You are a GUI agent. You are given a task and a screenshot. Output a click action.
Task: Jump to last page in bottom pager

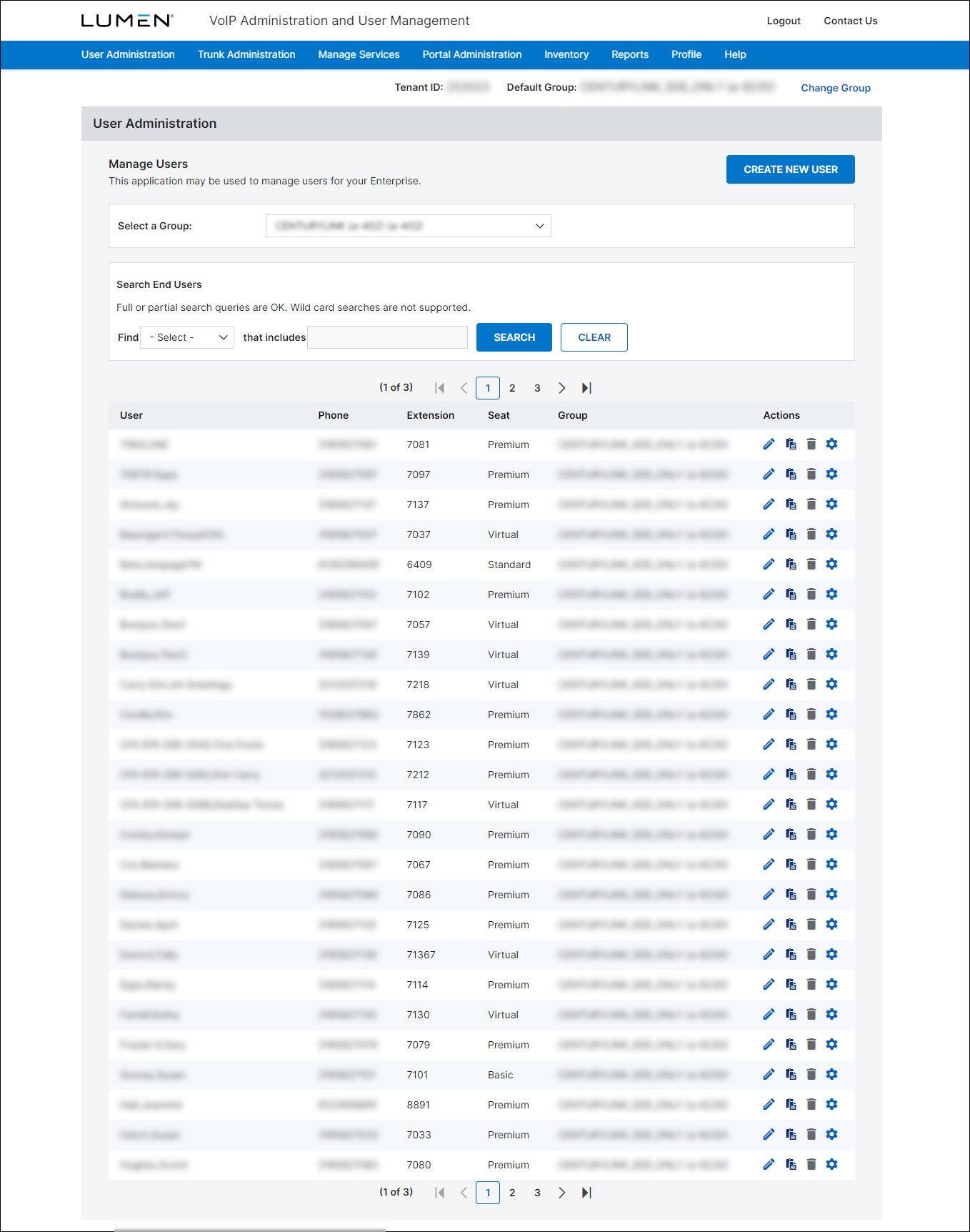pos(586,1193)
